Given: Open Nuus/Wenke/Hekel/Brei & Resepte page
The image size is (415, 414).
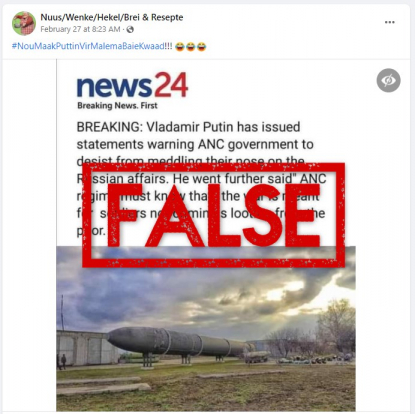Looking at the screenshot, I should (112, 17).
